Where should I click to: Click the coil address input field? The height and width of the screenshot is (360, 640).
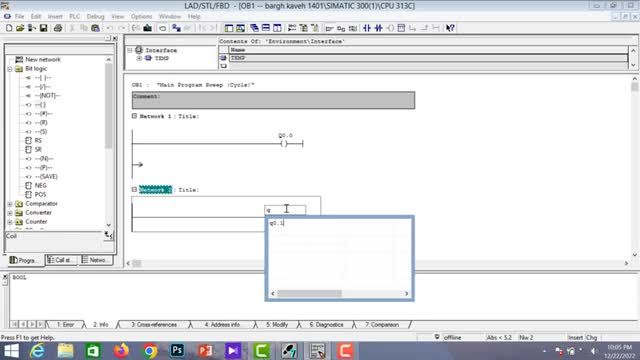(x=285, y=210)
